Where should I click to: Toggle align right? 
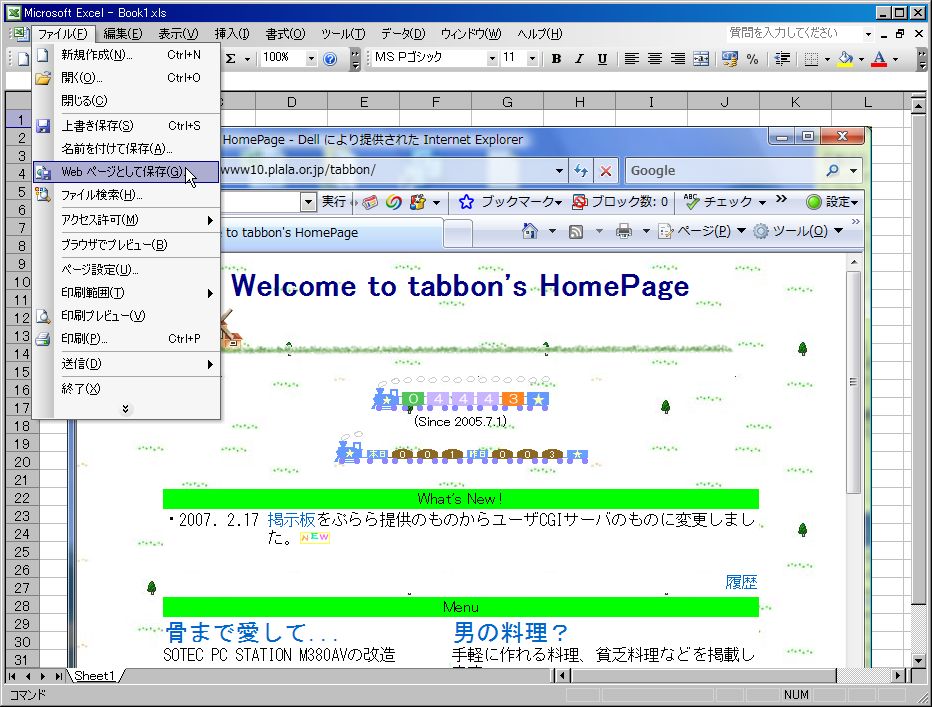point(678,58)
